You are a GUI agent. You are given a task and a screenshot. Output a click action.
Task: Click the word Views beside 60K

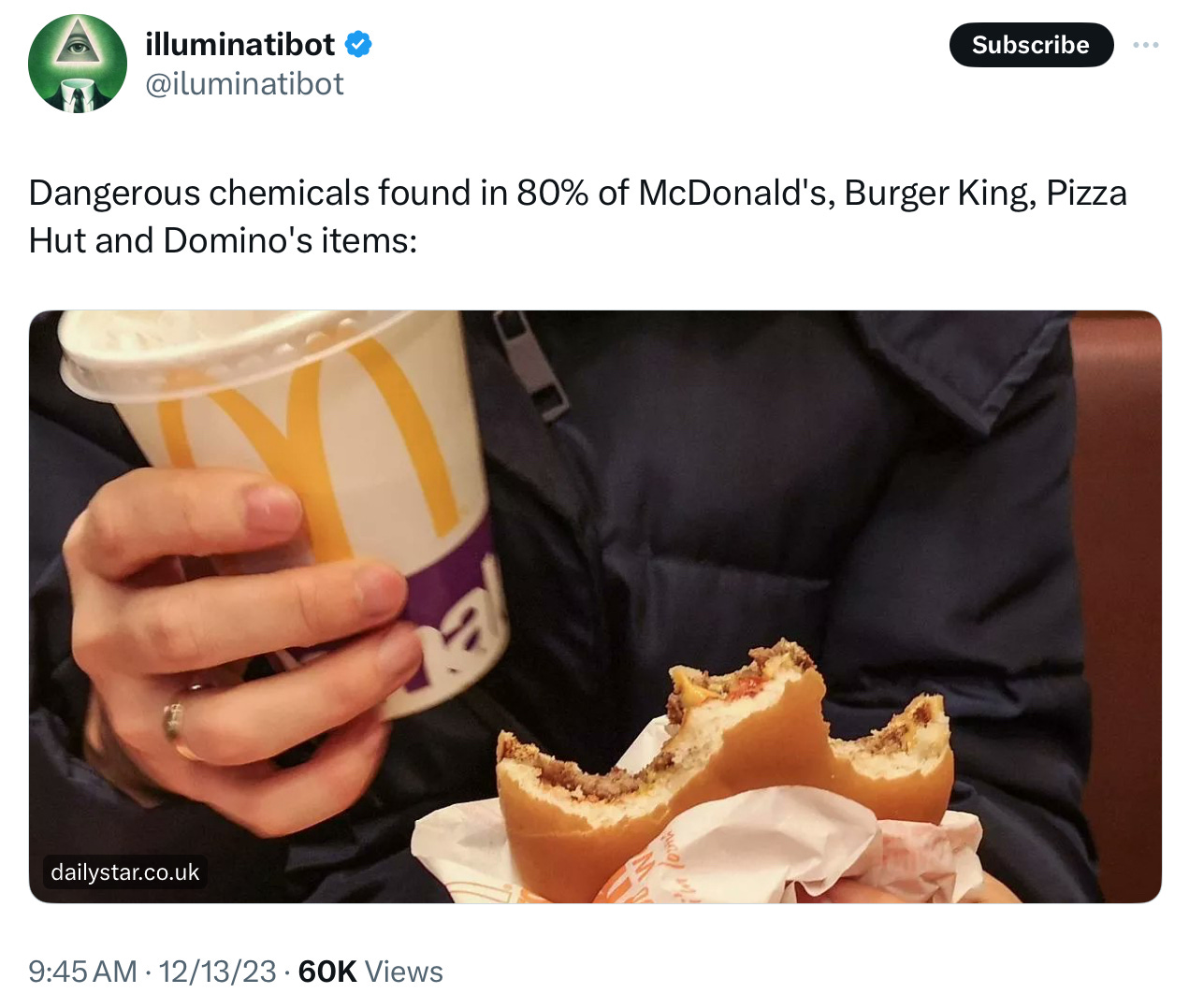(x=404, y=972)
